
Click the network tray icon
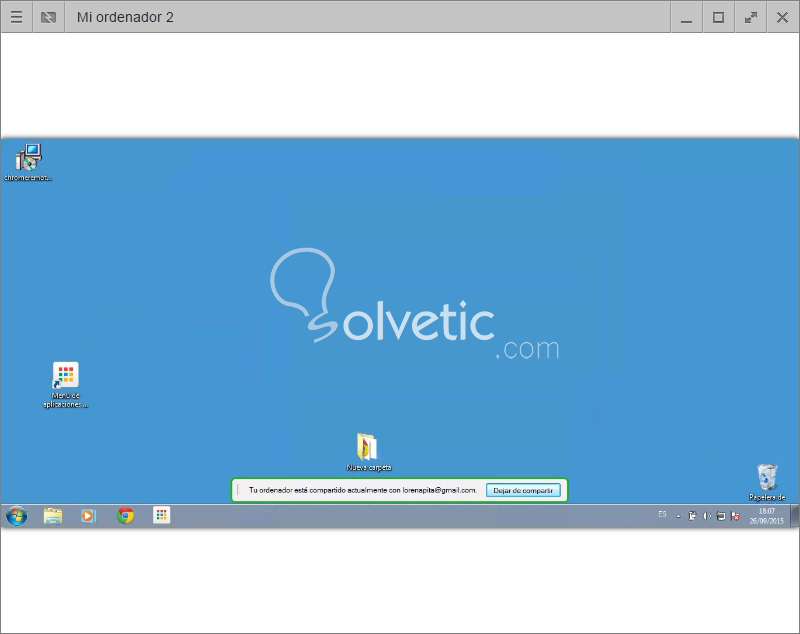click(720, 516)
